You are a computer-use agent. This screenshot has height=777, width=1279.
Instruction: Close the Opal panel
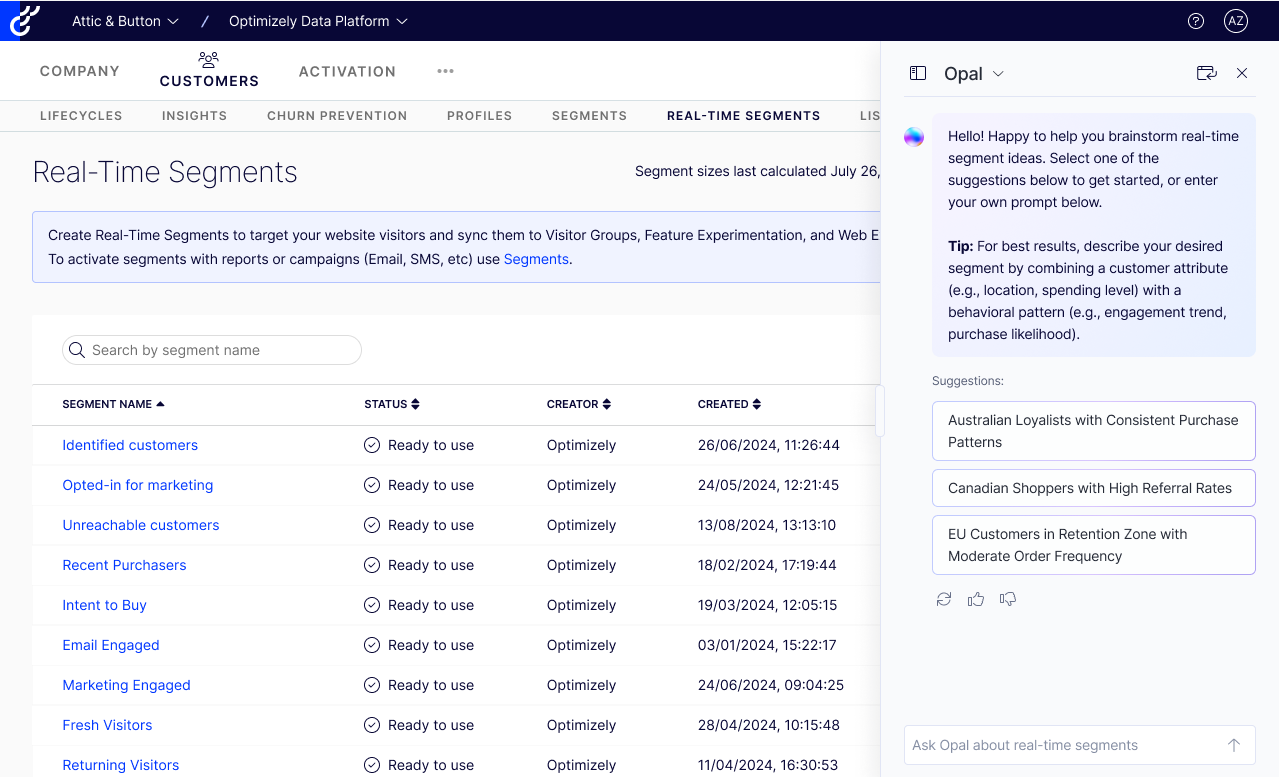click(1242, 73)
